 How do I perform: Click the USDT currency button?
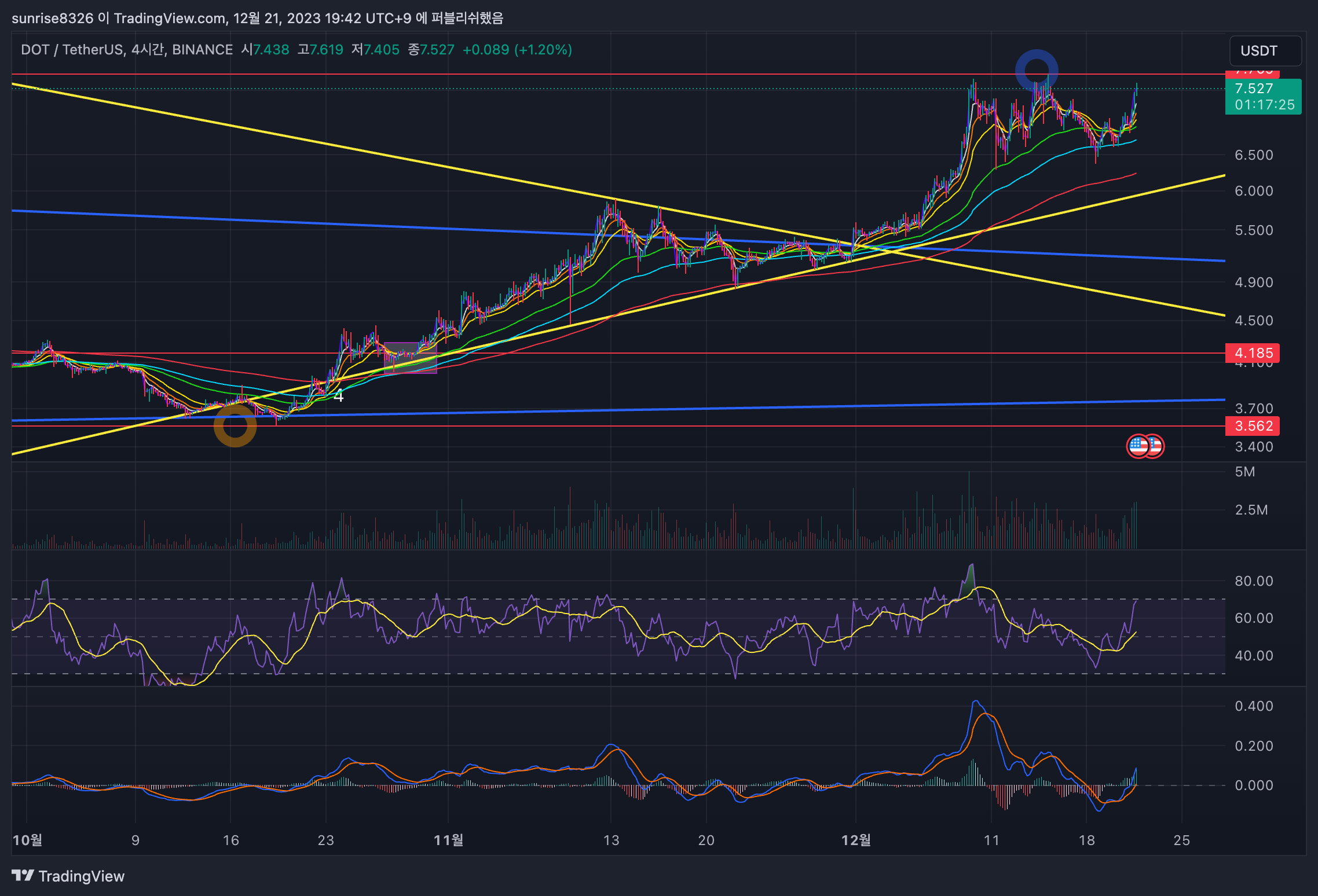(x=1265, y=51)
